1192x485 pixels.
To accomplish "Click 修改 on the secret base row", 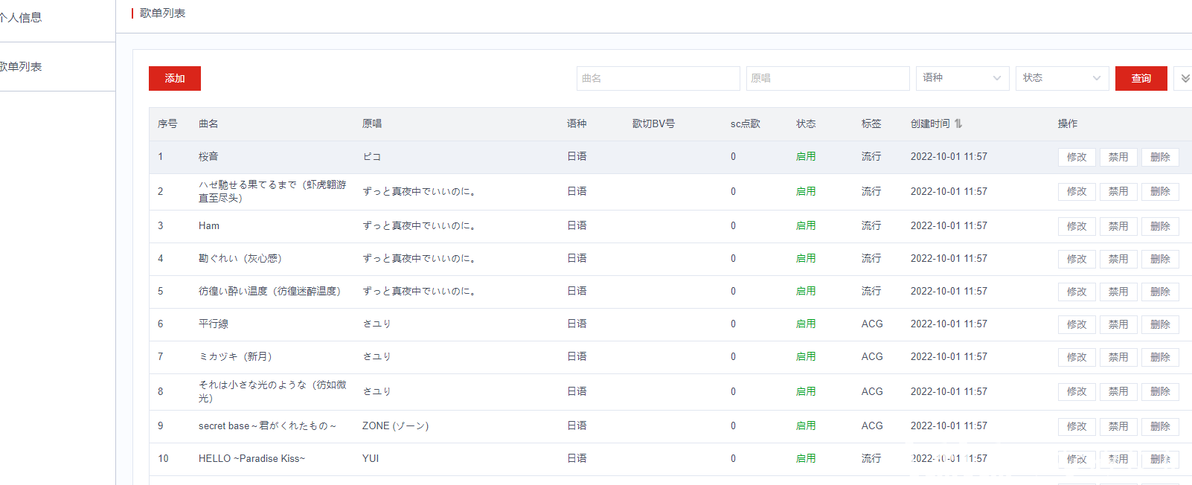I will pos(1076,426).
